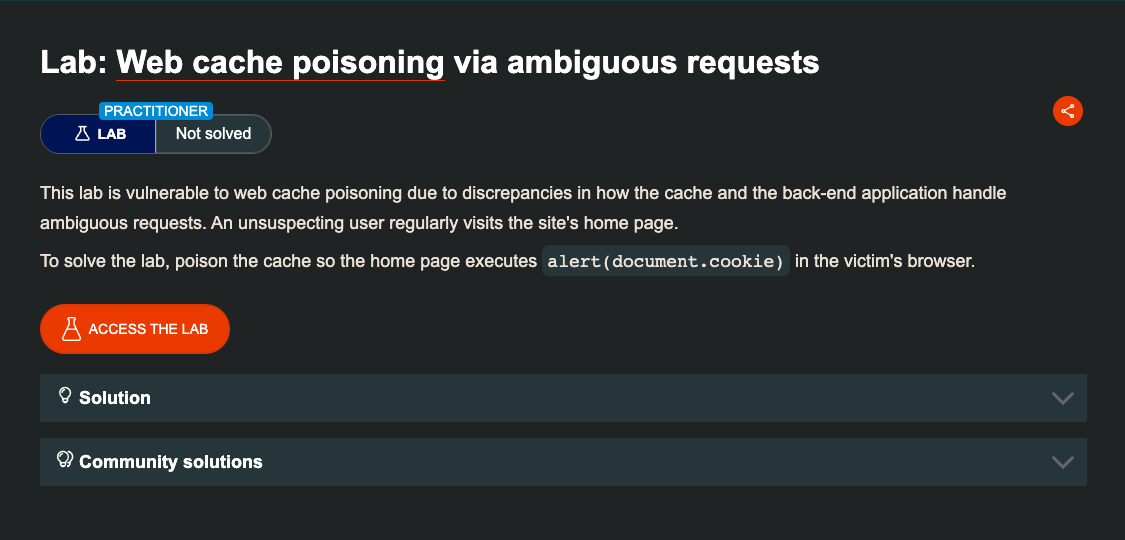Image resolution: width=1125 pixels, height=540 pixels.
Task: Click the alert(document.cookie) code snippet
Action: pyautogui.click(x=666, y=262)
